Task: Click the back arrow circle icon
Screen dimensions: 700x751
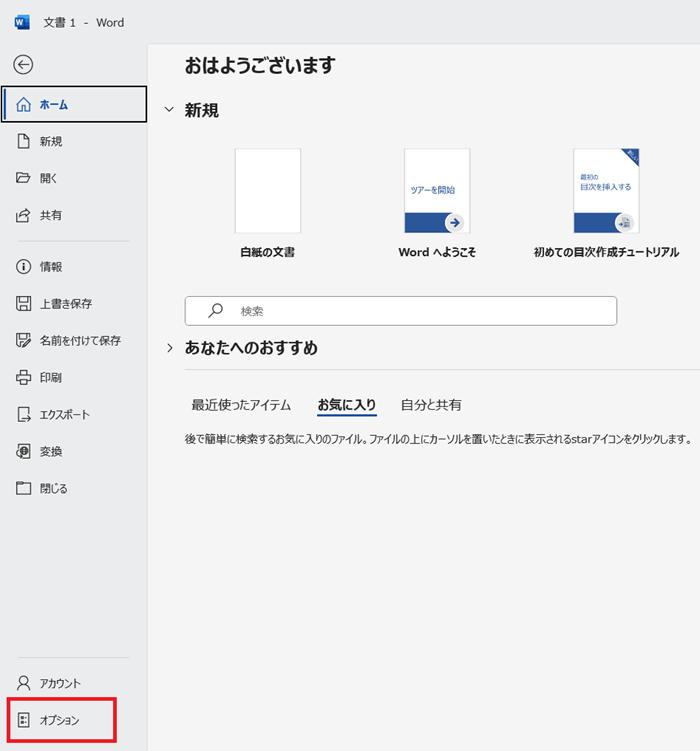Action: point(23,65)
